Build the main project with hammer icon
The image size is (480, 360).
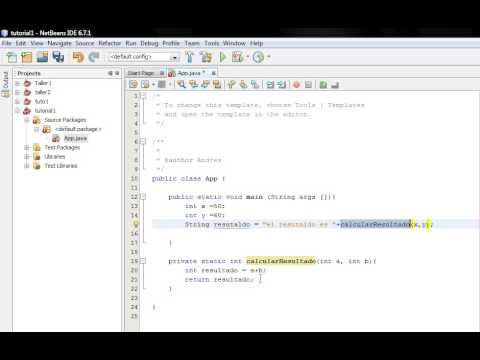pos(190,57)
